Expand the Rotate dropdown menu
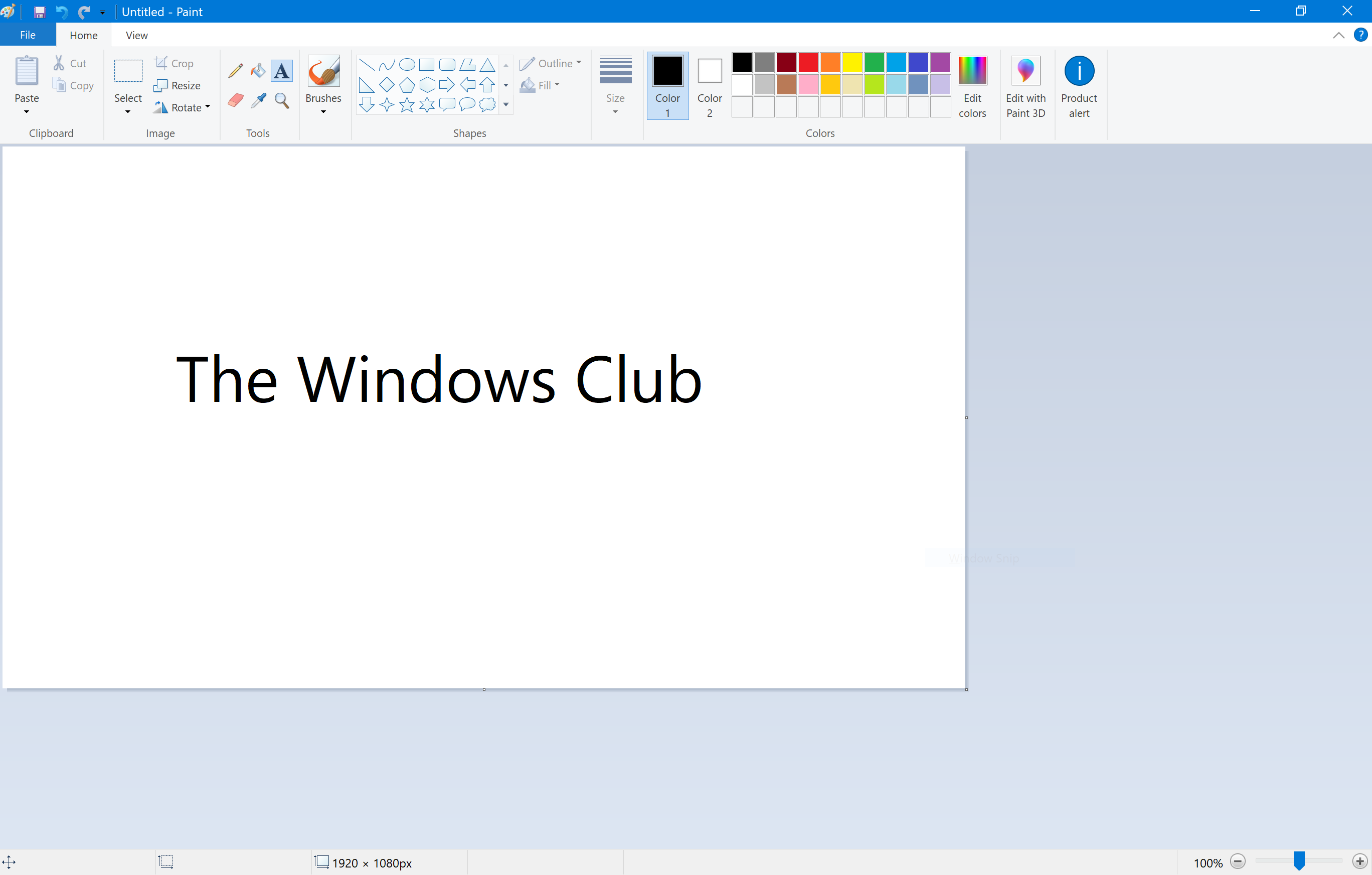The image size is (1372, 875). coord(208,106)
